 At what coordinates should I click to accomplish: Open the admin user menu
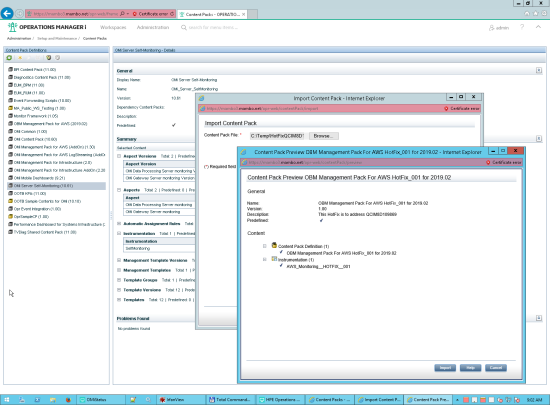(x=499, y=28)
